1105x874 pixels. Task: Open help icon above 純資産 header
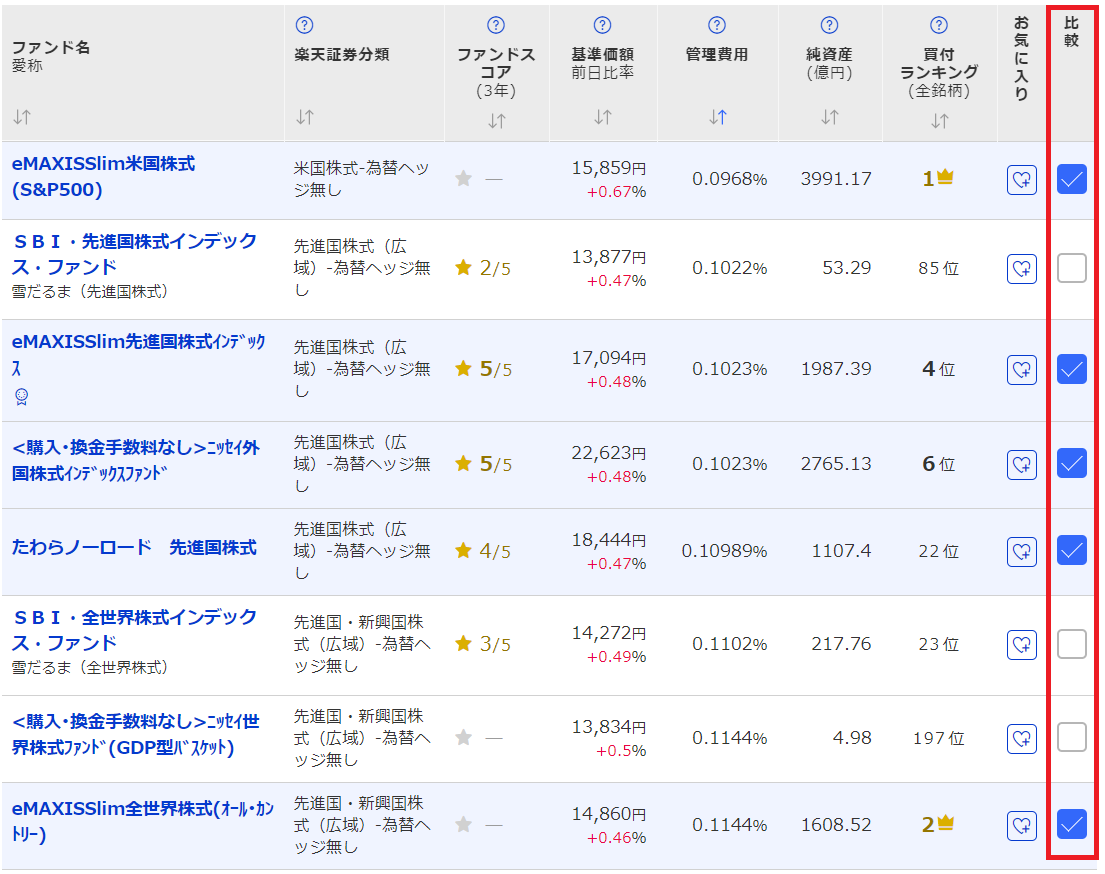click(x=829, y=25)
